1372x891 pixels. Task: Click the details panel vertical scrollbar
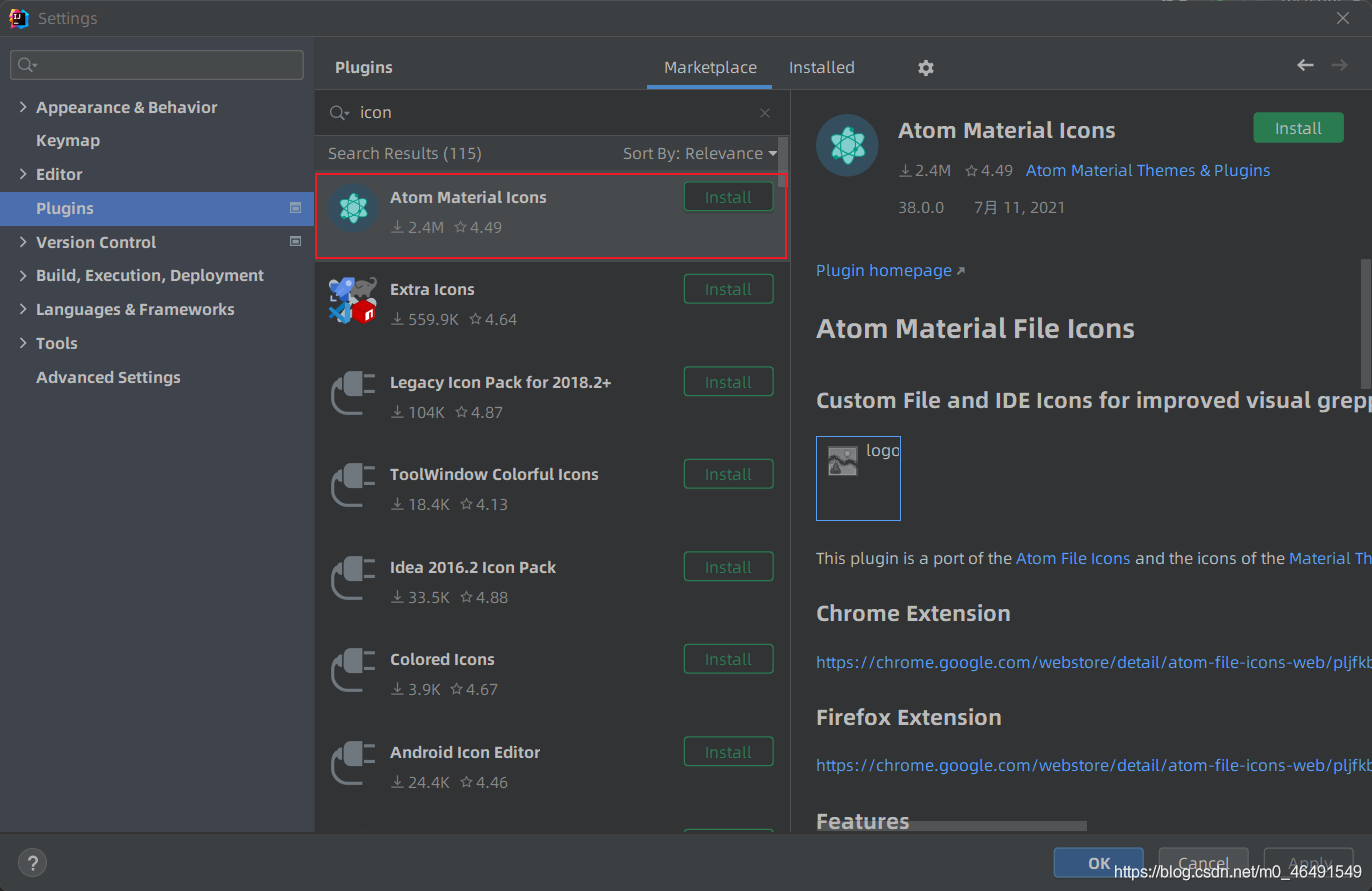click(x=1366, y=323)
